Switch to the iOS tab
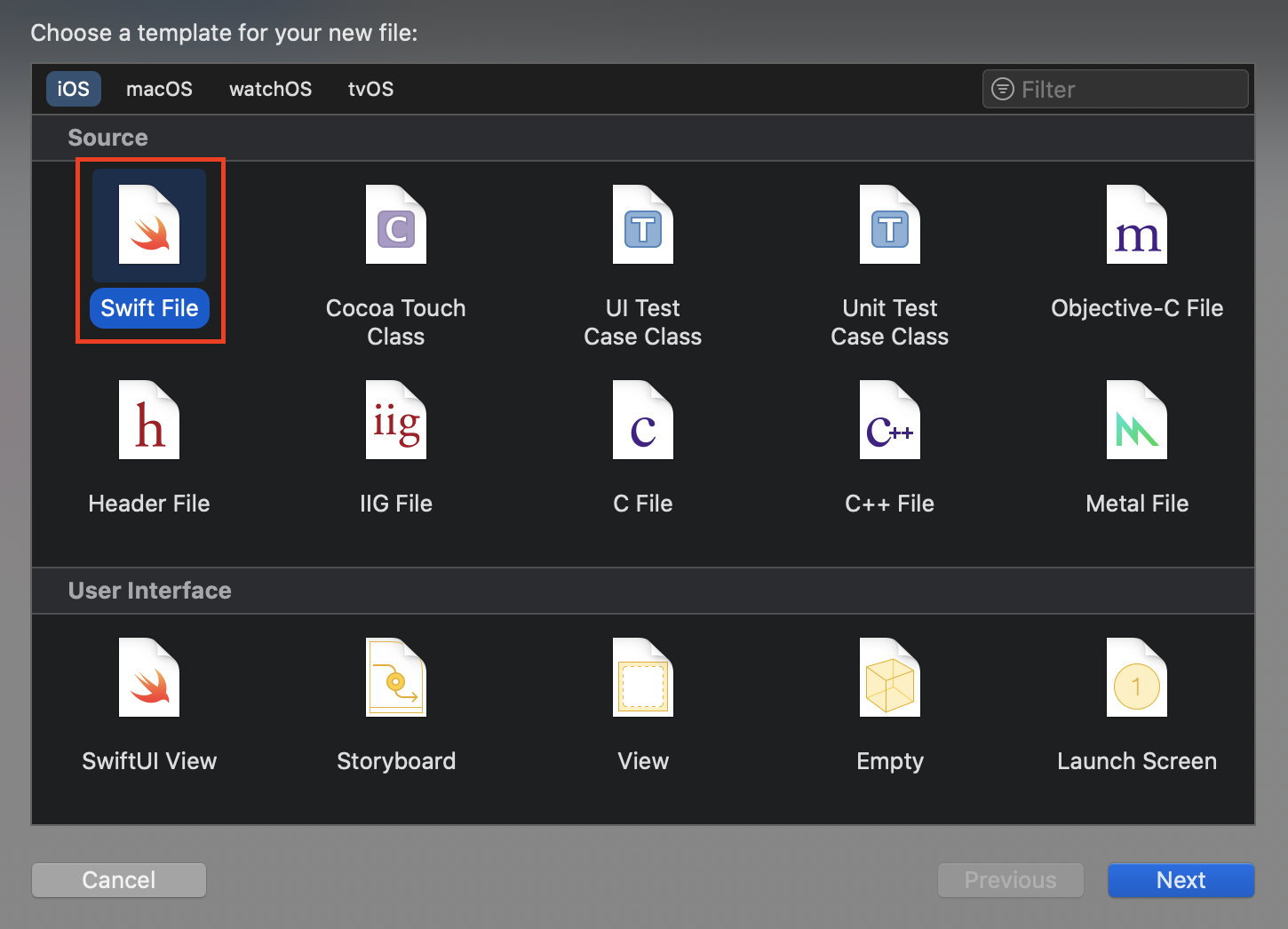 pos(74,89)
